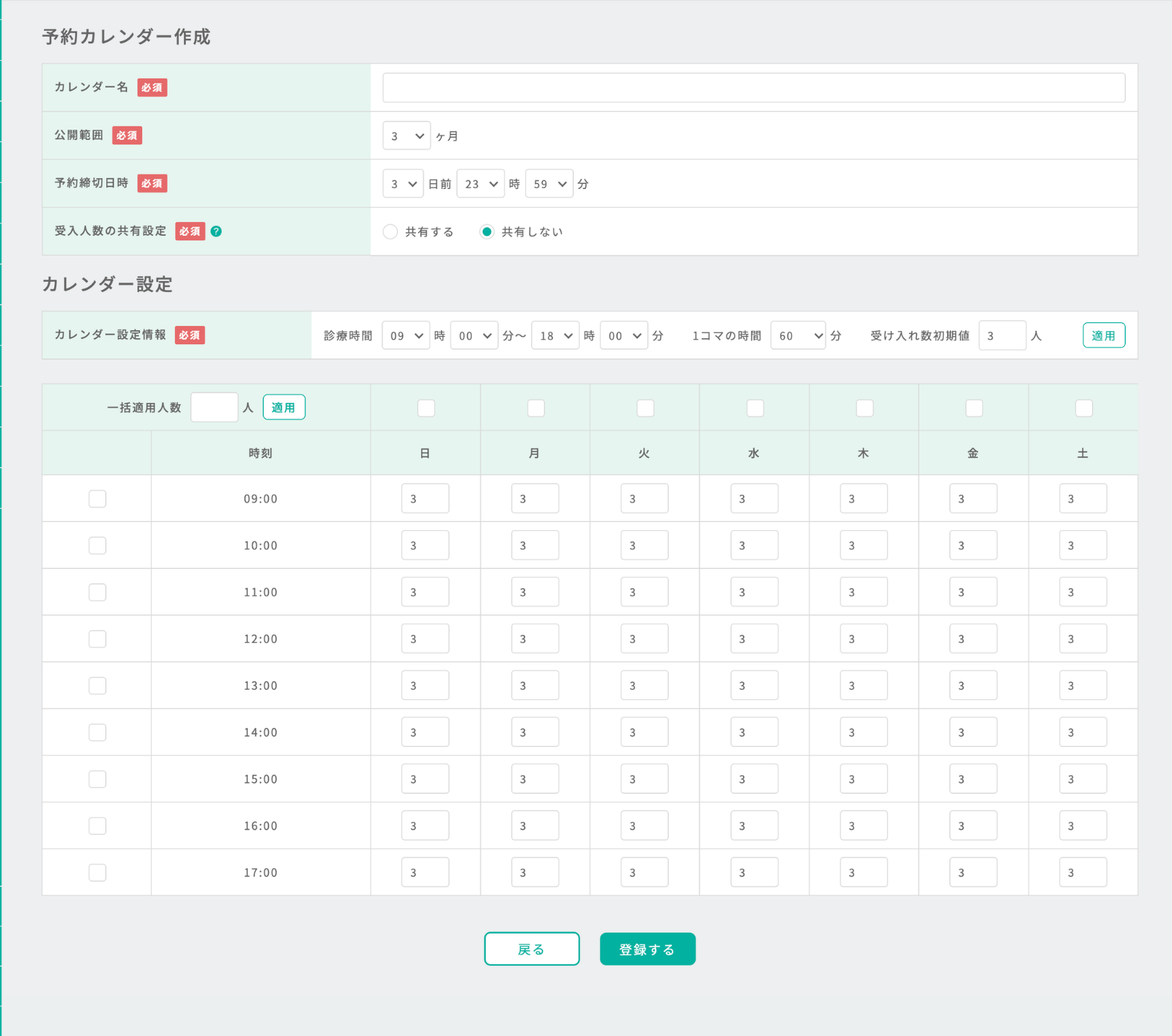
Task: Click the 13:00 Thursday capacity field
Action: [x=864, y=686]
